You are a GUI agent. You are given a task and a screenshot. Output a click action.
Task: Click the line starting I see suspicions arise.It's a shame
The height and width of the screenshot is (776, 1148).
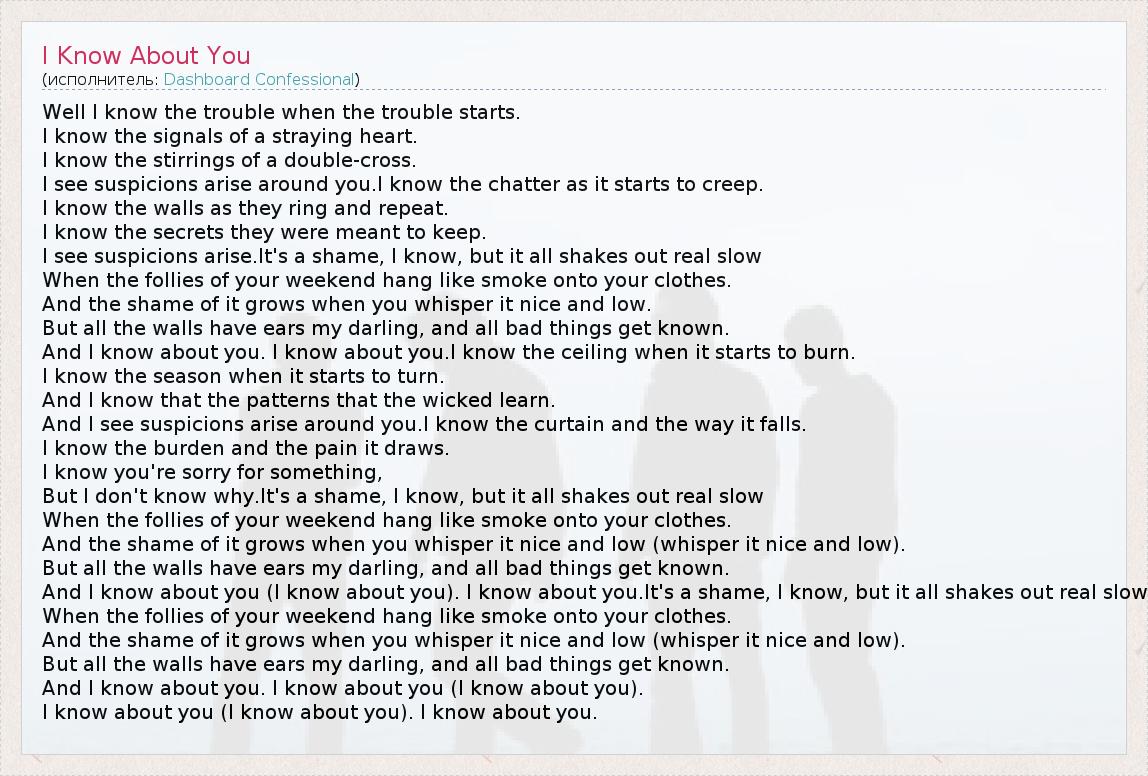click(401, 256)
